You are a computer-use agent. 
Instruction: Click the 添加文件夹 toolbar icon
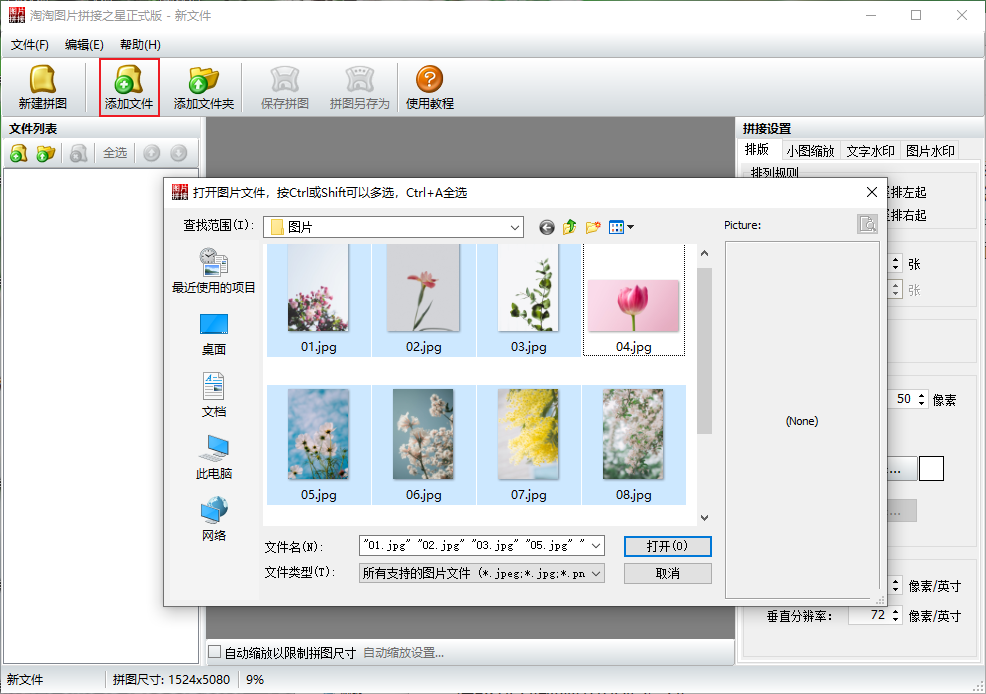(203, 88)
